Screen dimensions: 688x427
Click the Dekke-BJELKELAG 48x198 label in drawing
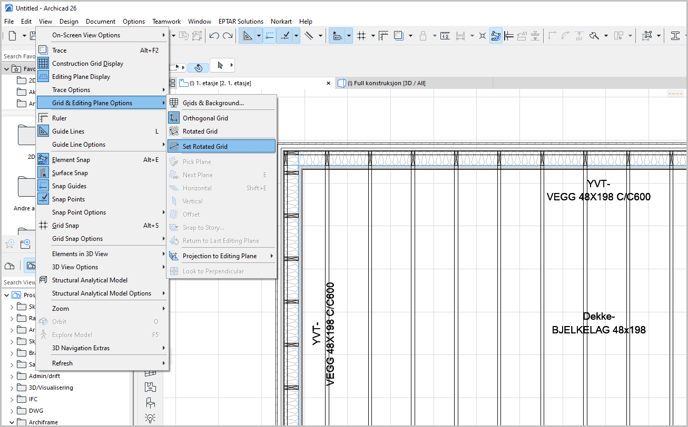(x=598, y=323)
